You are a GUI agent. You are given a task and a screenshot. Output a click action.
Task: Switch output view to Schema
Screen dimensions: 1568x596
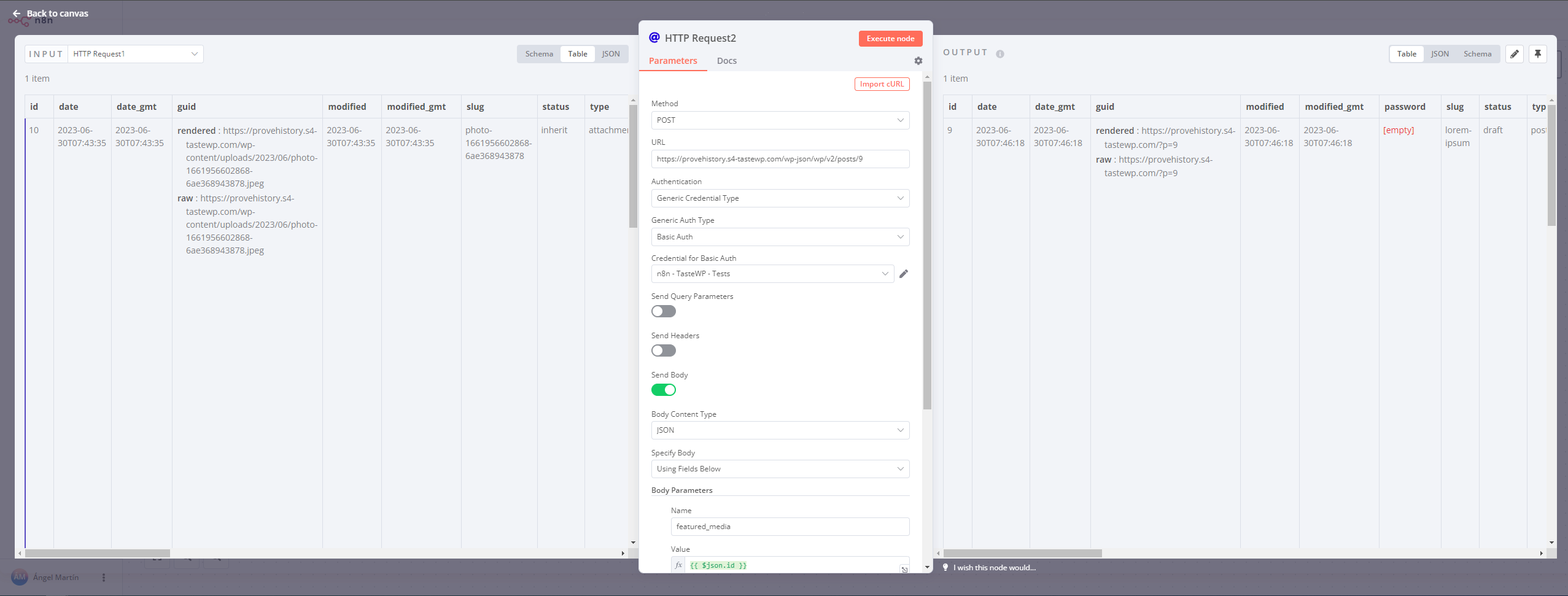click(1477, 54)
